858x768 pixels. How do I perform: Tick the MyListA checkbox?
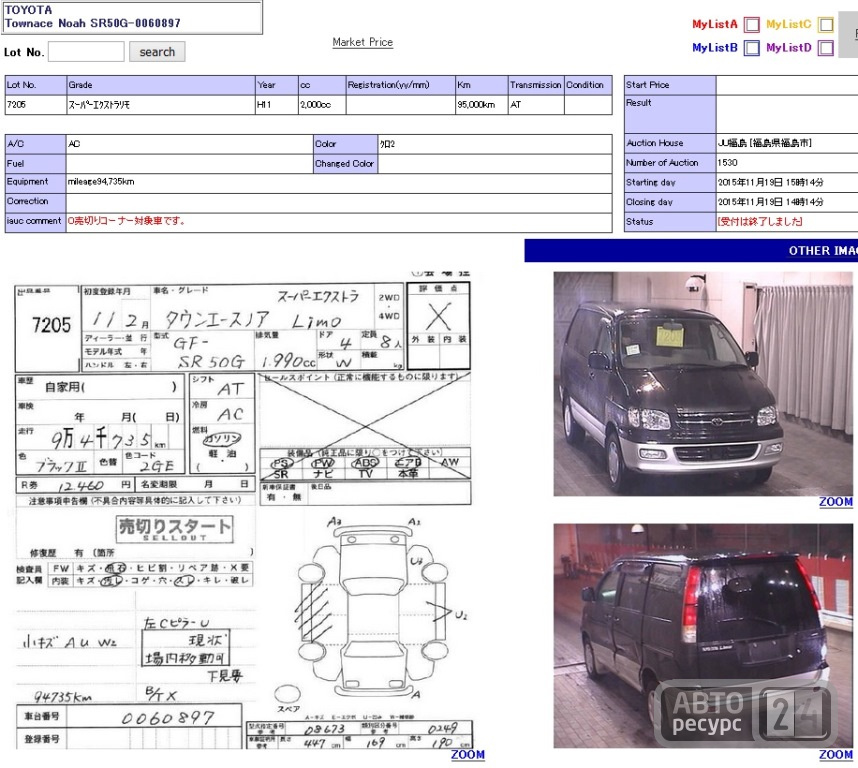click(752, 25)
